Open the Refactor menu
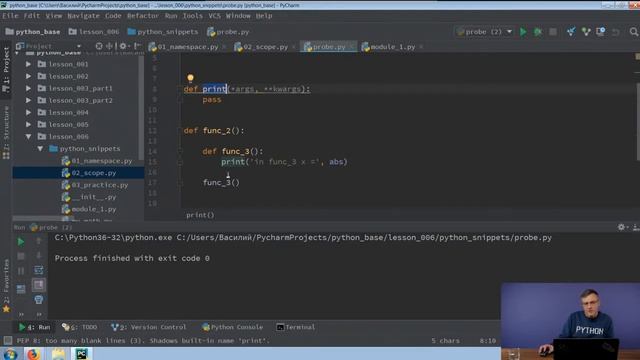Screen dimensions: 640x360 142,16
